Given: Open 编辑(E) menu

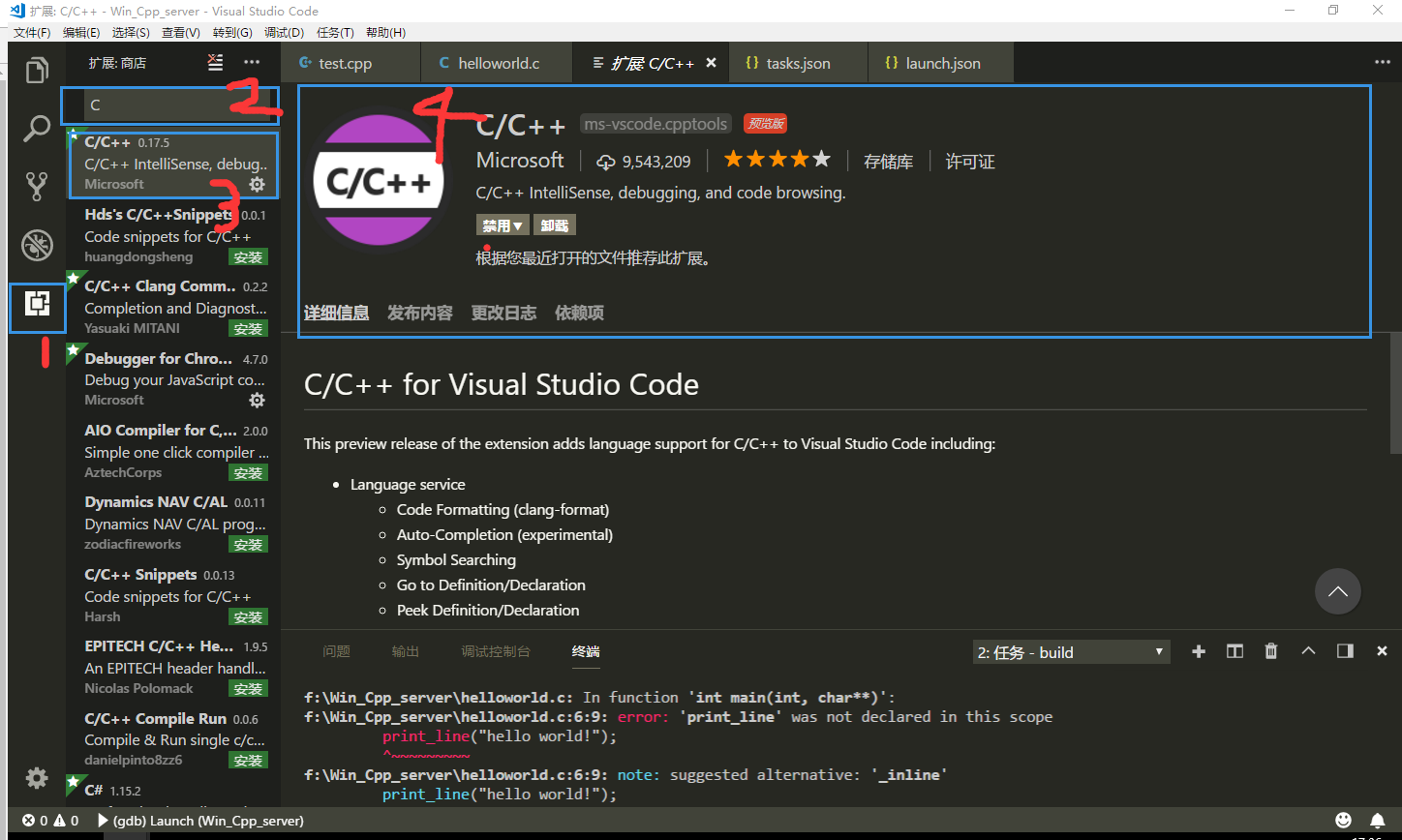Looking at the screenshot, I should pyautogui.click(x=81, y=32).
